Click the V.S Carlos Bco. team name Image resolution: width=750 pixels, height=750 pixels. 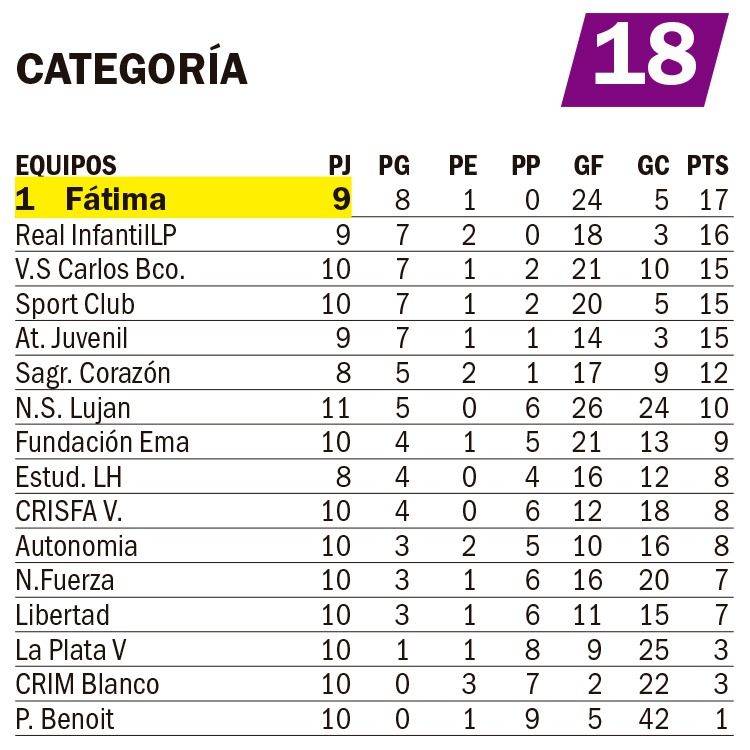coord(100,270)
